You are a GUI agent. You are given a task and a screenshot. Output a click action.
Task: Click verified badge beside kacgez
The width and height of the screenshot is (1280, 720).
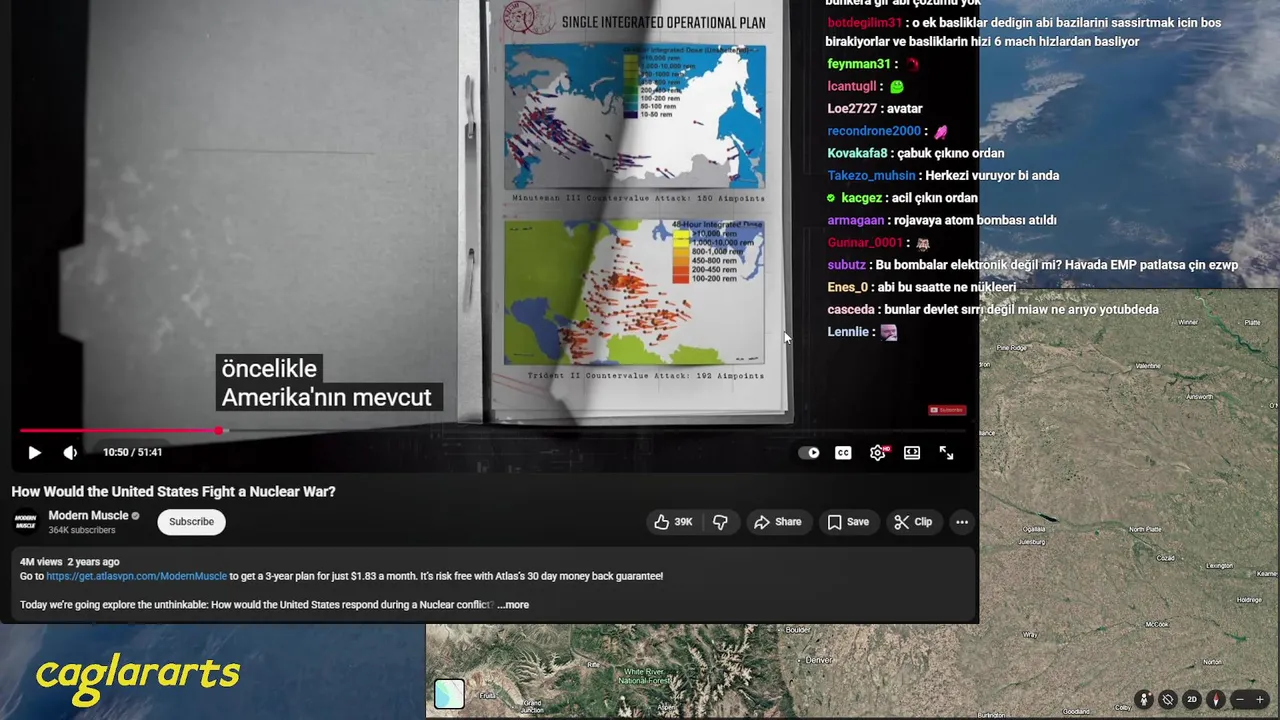831,198
